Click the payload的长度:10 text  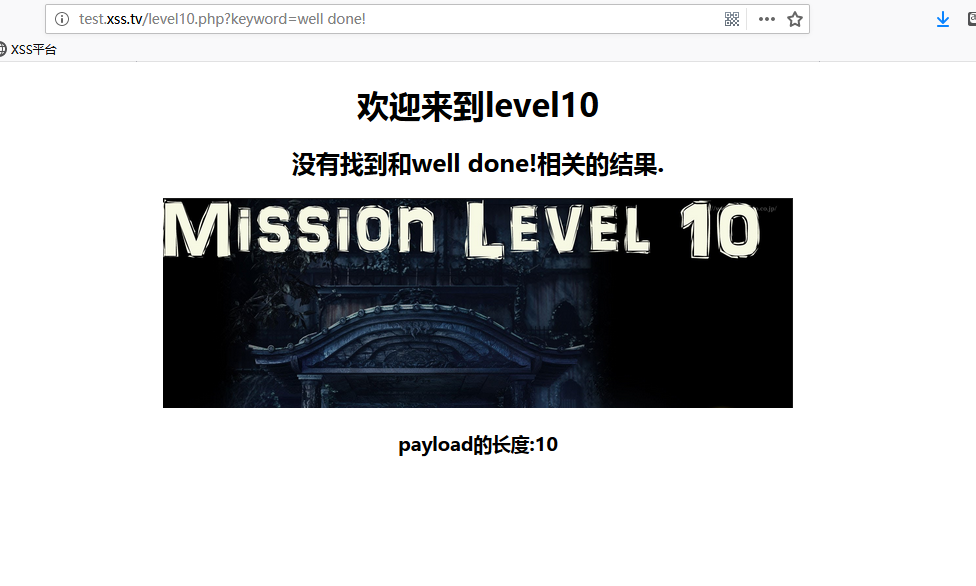pyautogui.click(x=477, y=445)
